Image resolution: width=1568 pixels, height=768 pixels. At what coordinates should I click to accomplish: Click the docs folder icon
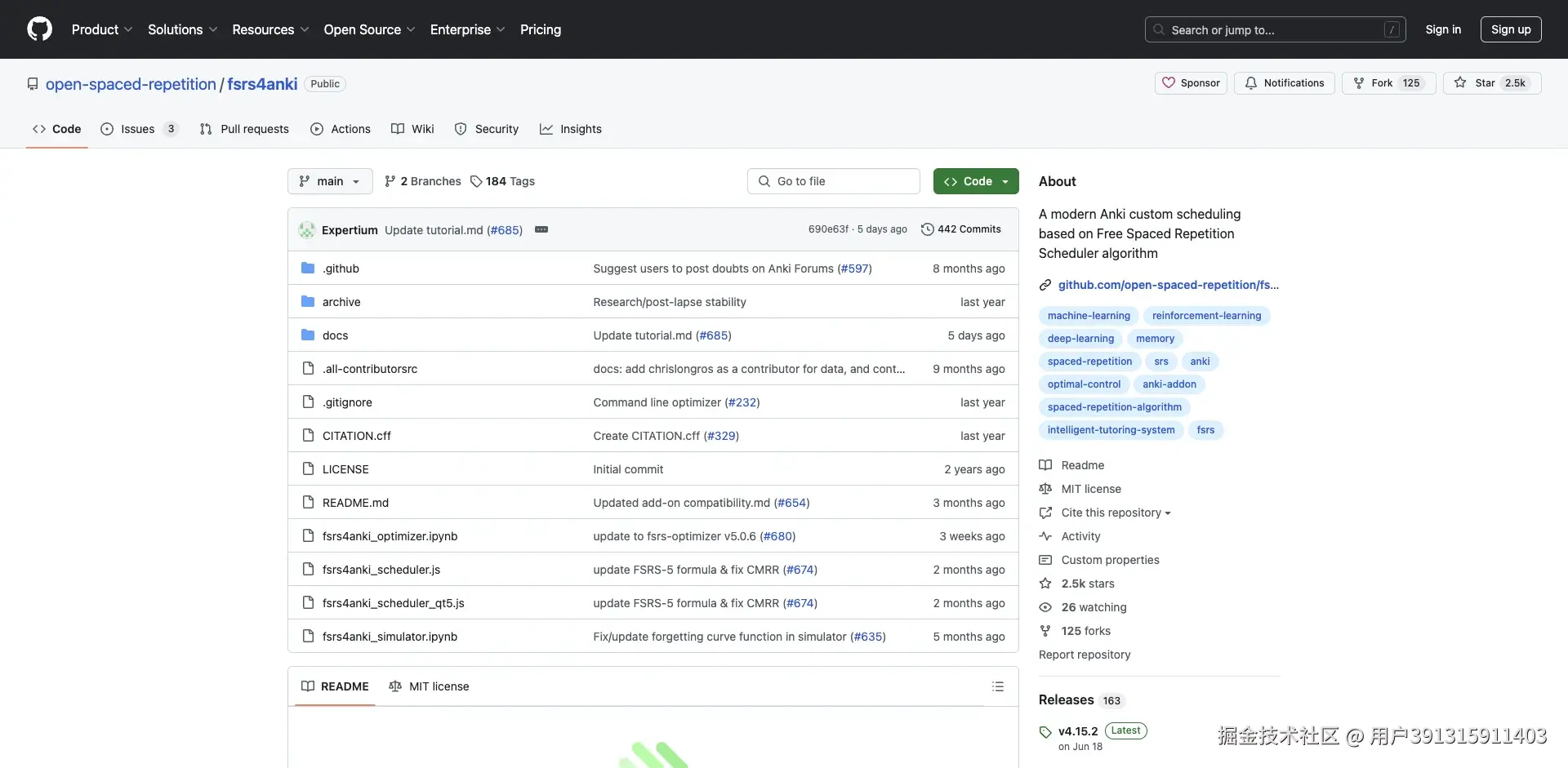tap(308, 335)
